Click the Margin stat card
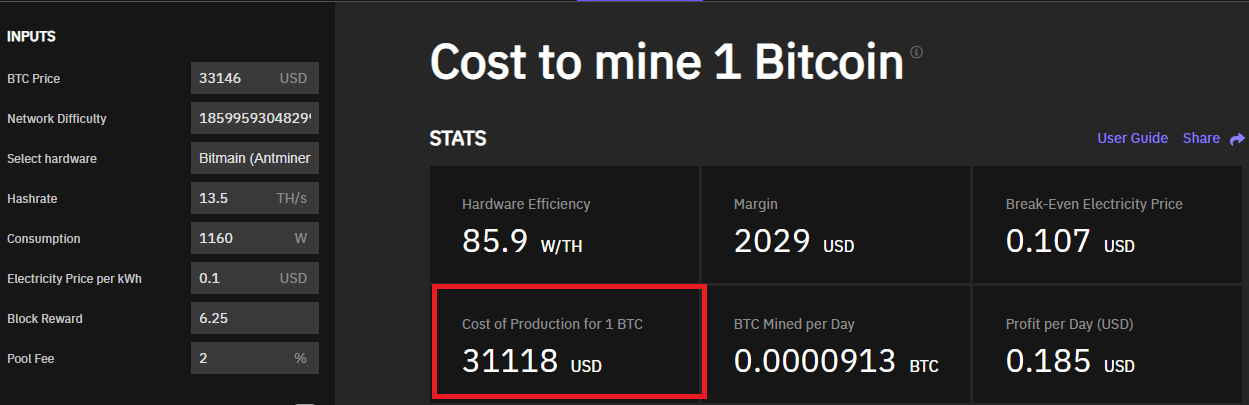The width and height of the screenshot is (1249, 405). pyautogui.click(x=836, y=224)
